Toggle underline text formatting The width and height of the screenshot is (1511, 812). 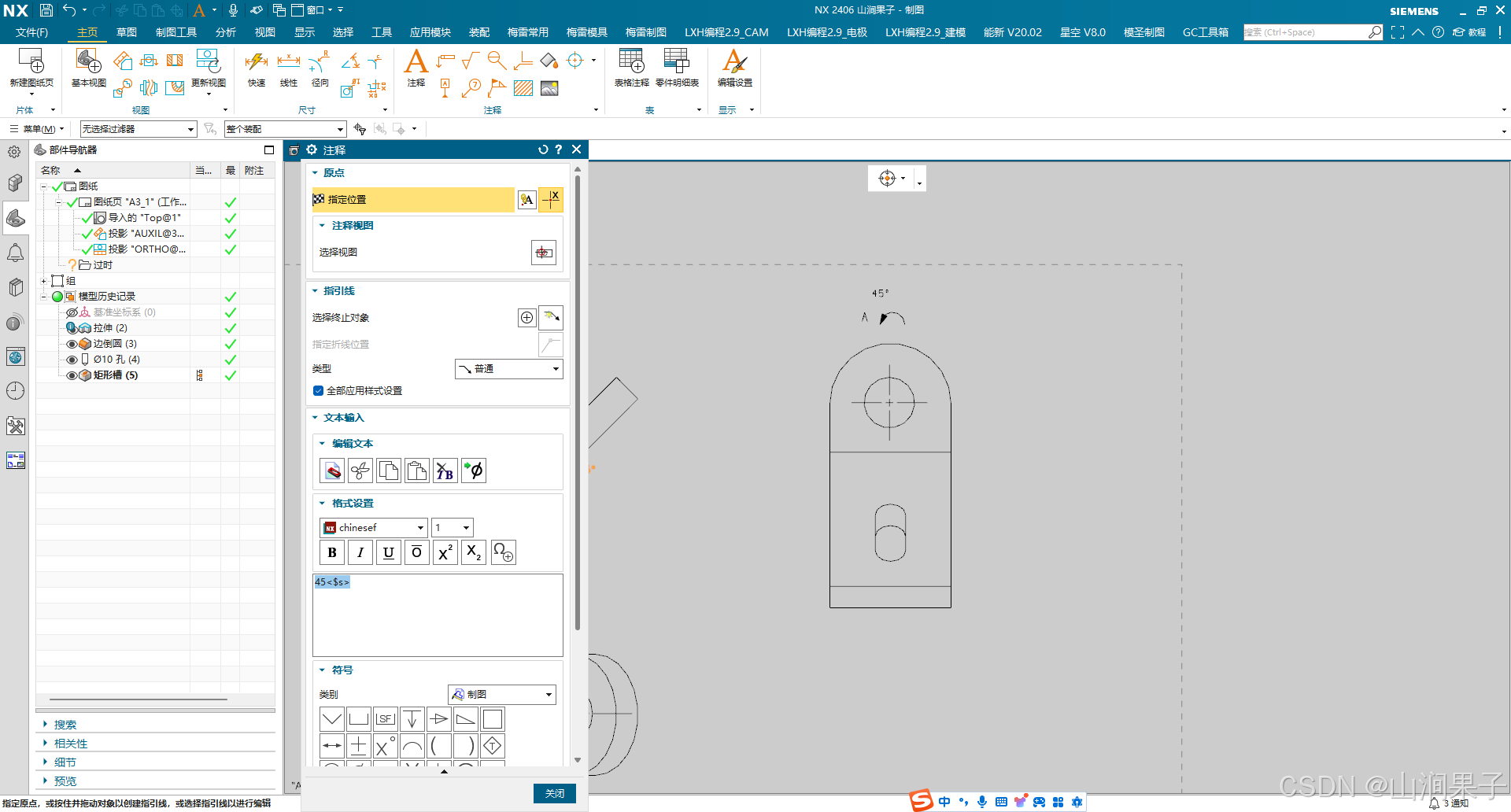389,552
